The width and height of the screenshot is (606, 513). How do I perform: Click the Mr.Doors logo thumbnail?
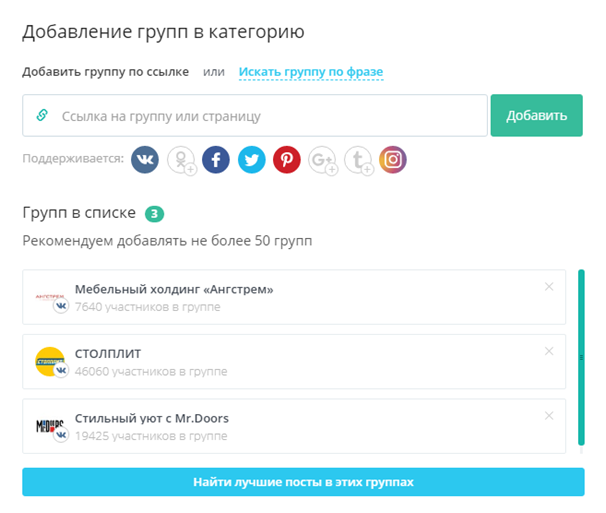tap(50, 426)
